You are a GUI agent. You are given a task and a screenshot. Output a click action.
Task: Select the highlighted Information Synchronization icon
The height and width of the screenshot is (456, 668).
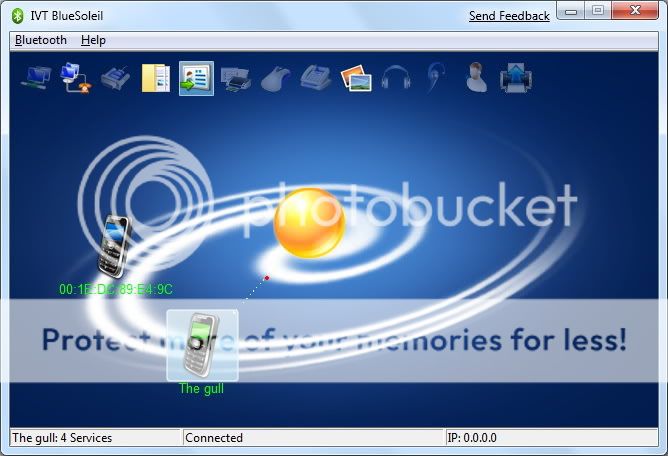196,78
